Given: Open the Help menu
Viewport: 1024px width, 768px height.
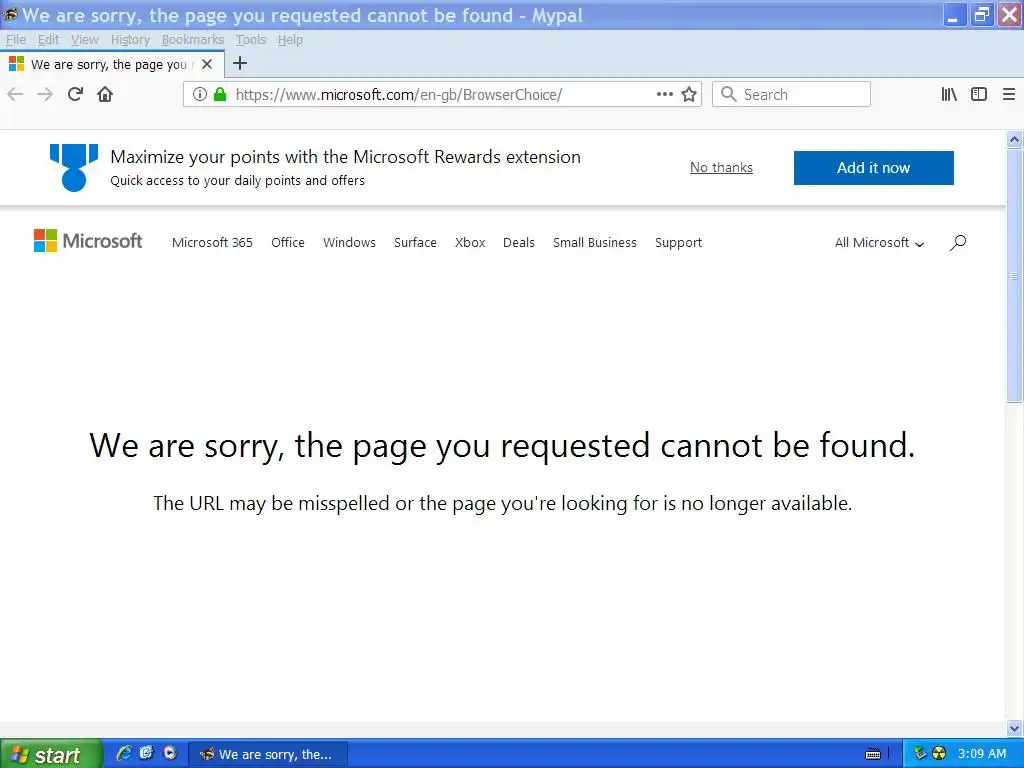Looking at the screenshot, I should [290, 40].
